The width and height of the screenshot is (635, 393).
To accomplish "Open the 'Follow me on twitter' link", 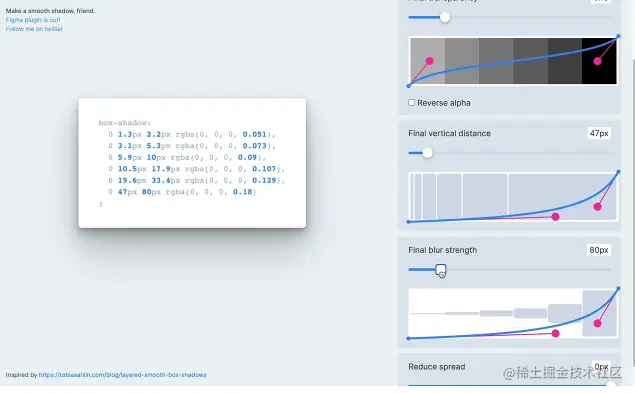I will point(34,29).
